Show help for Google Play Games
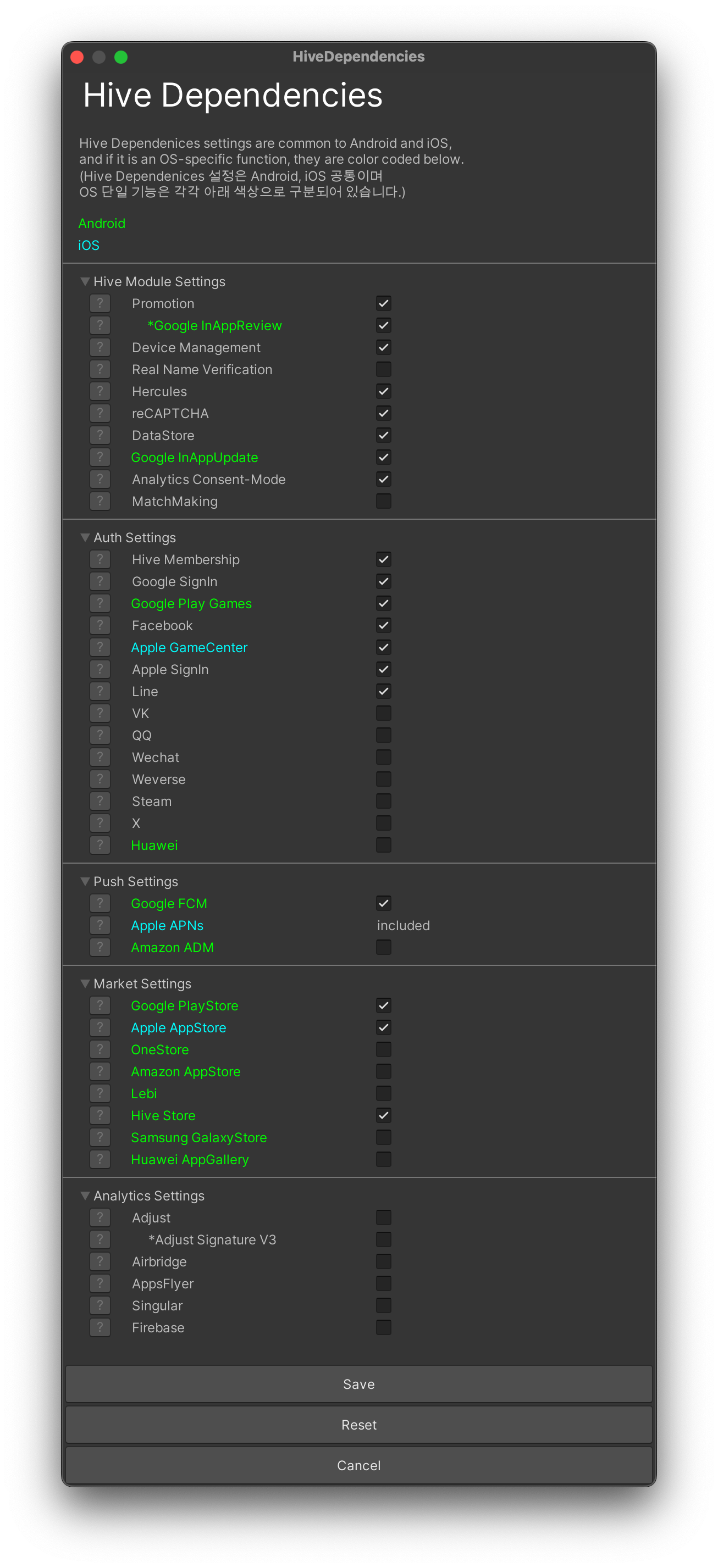 point(100,603)
